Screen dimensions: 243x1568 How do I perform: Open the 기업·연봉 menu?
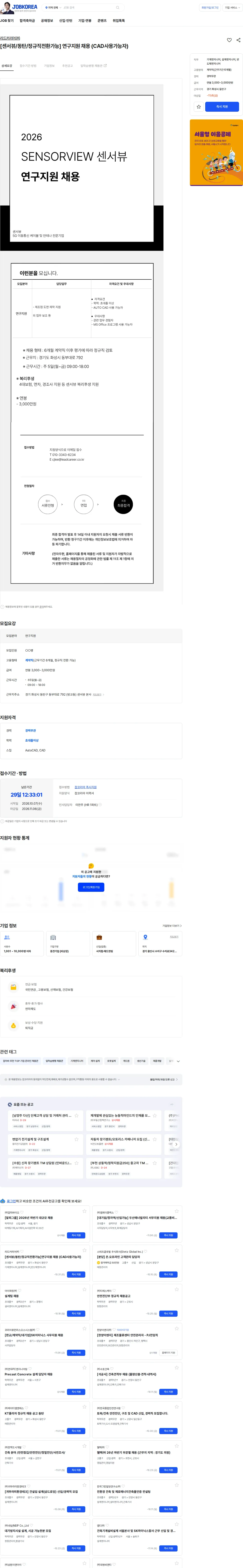(85, 21)
